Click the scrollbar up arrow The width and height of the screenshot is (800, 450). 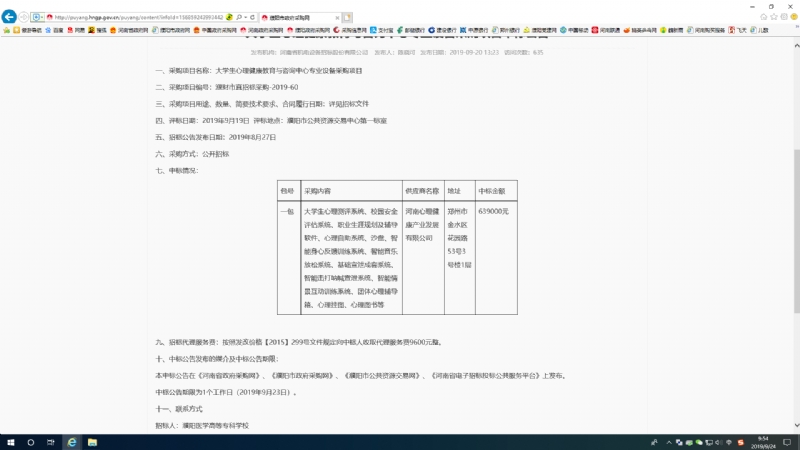tap(796, 46)
